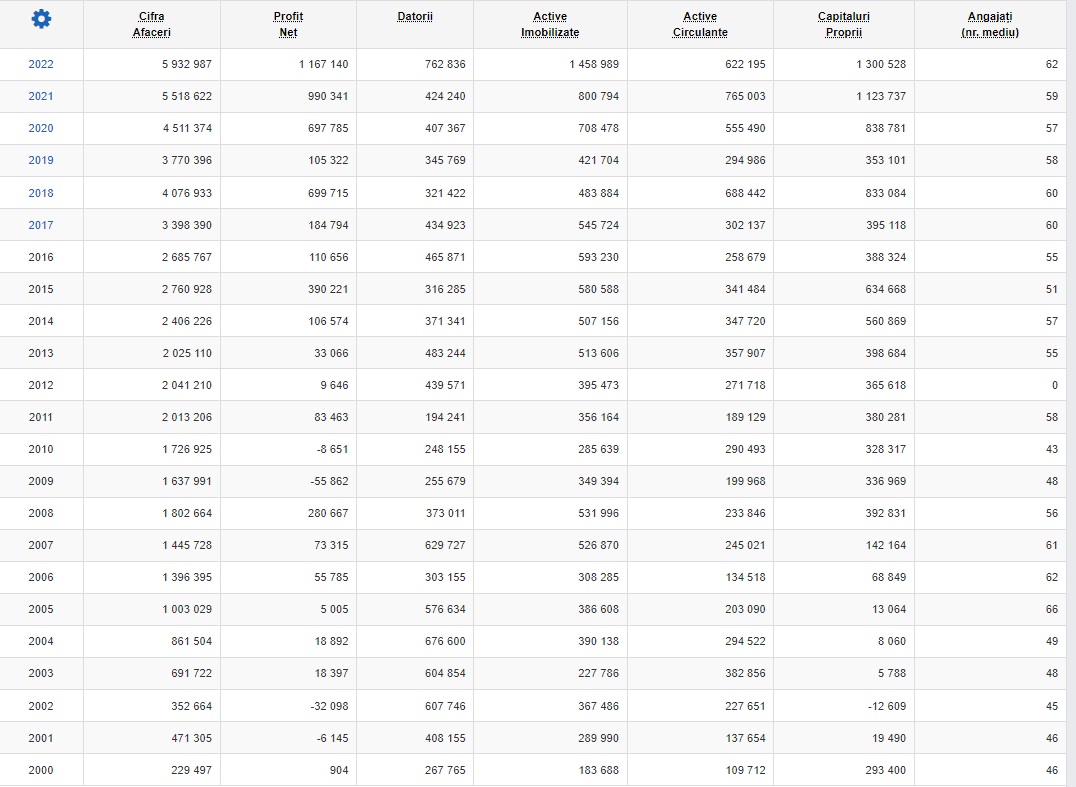Open the 2019 year link

coord(41,160)
